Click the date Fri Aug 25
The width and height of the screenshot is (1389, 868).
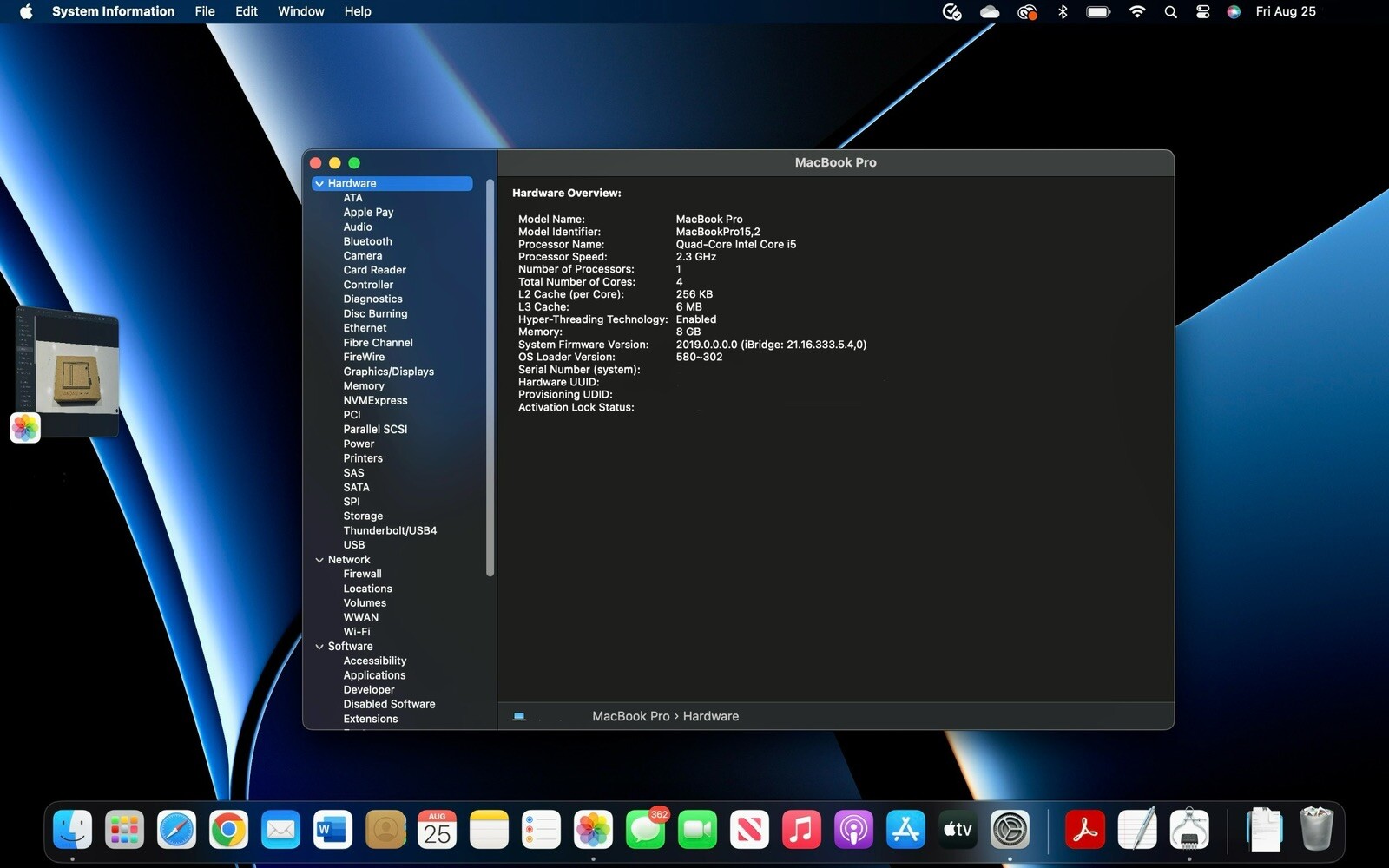pos(1286,11)
